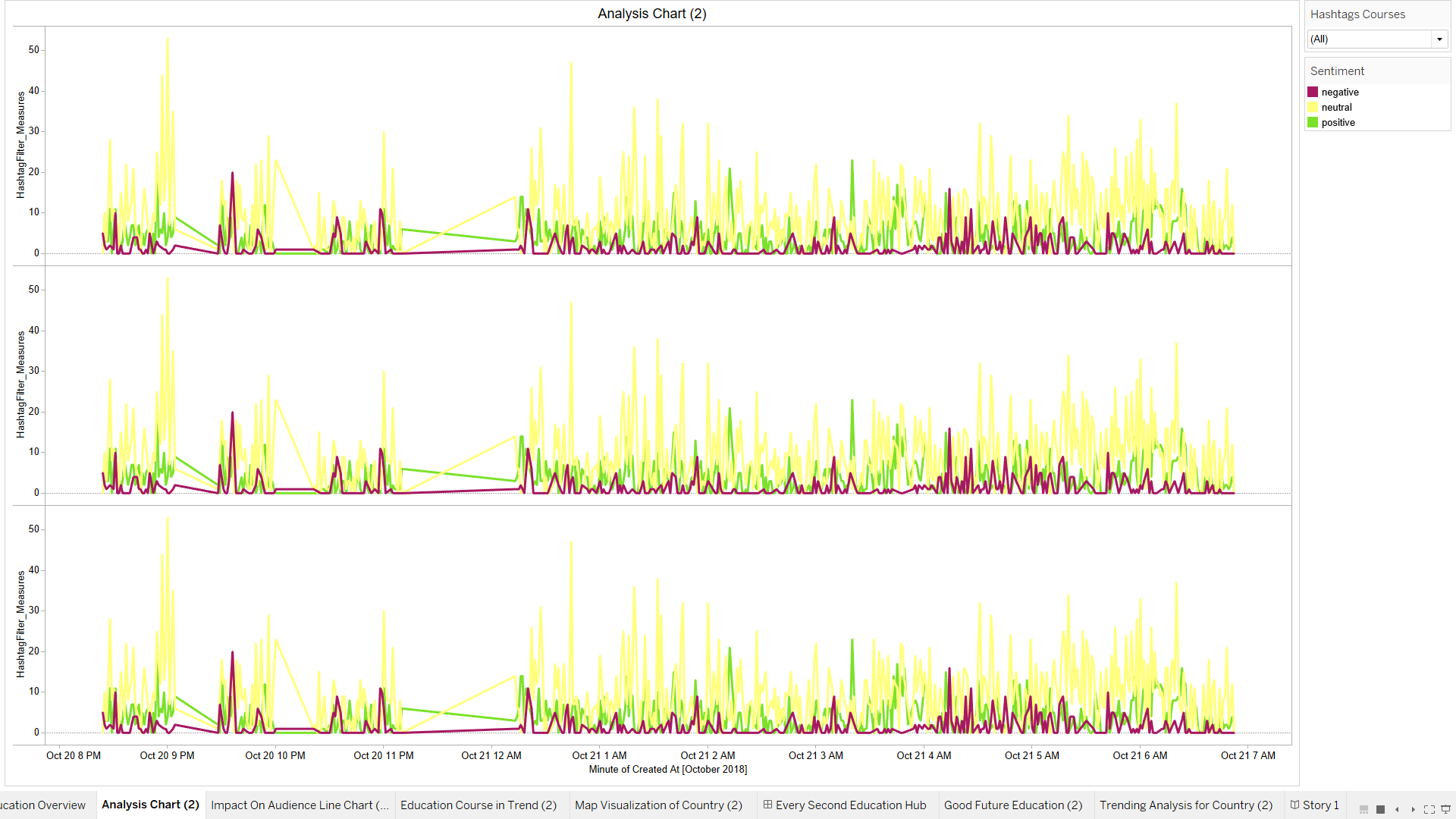Expand the Hashtags Courses dropdown arrow
This screenshot has width=1456, height=819.
tap(1439, 39)
